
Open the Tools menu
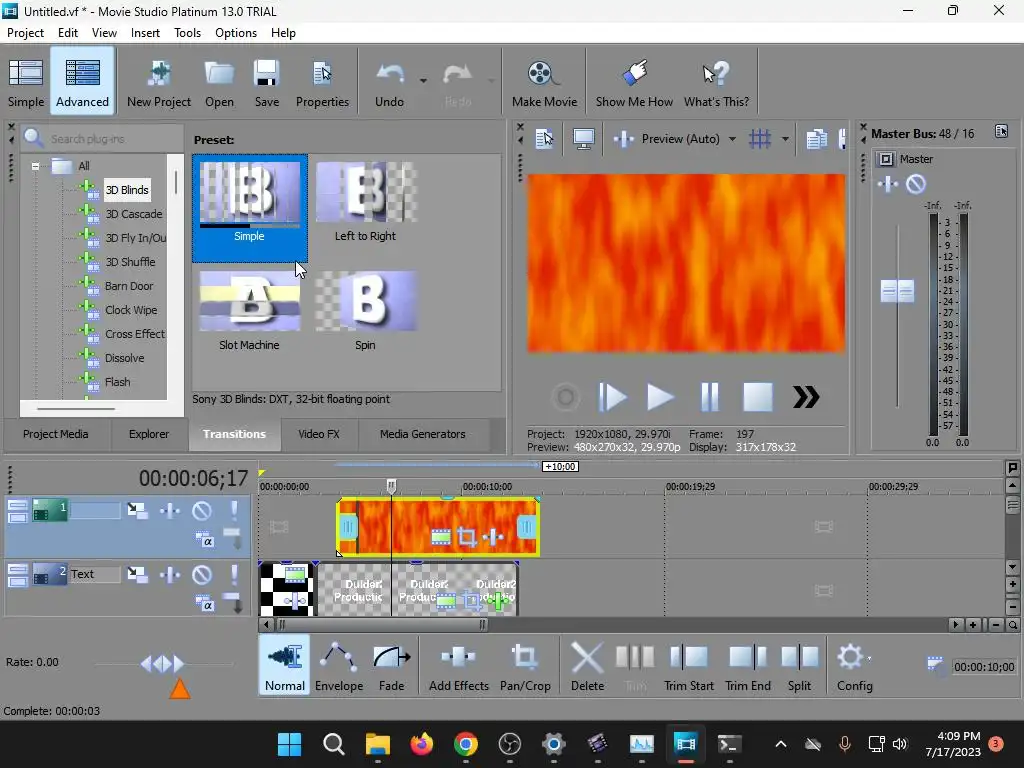click(x=187, y=33)
